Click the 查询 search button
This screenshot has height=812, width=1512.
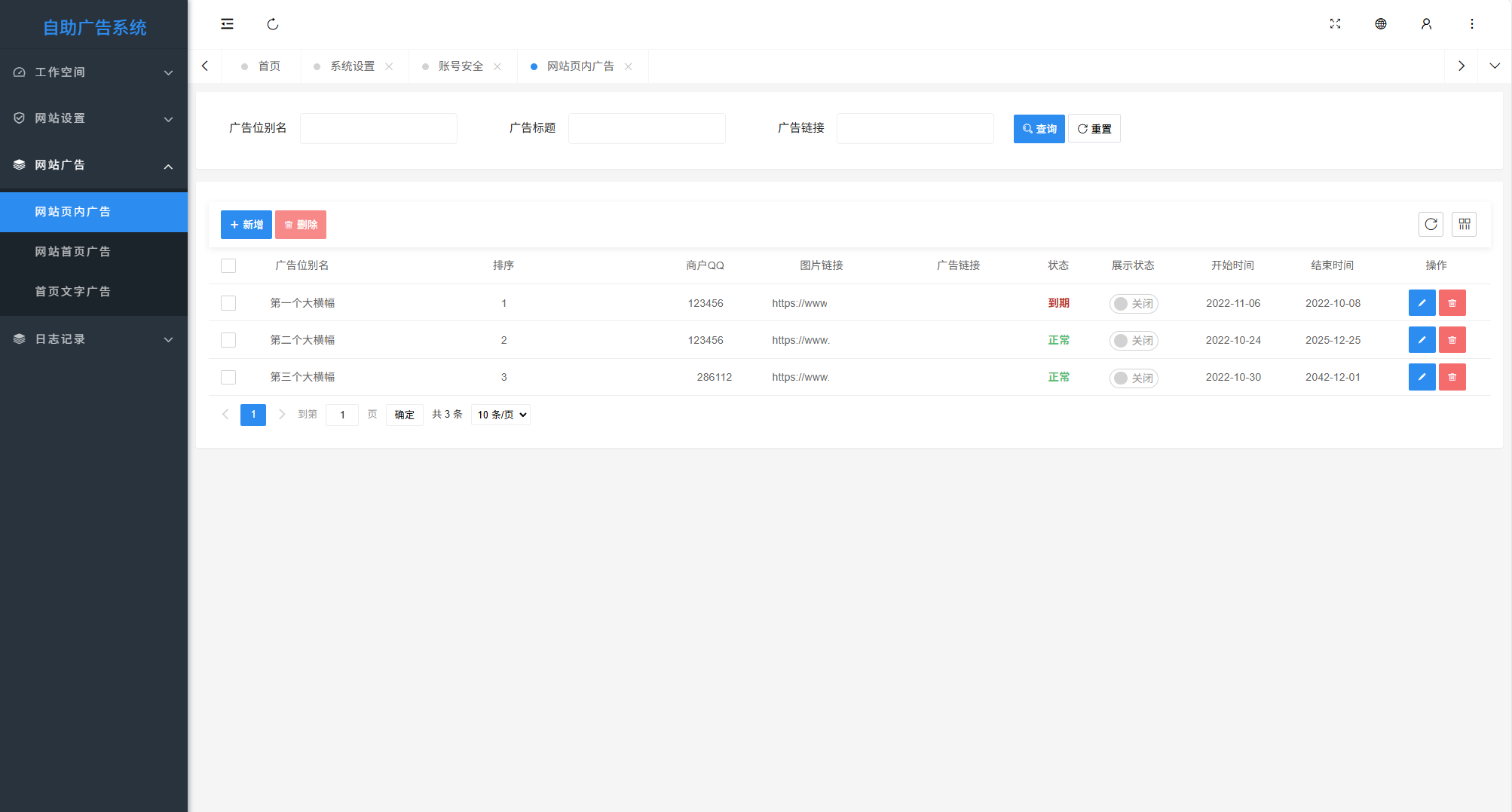1039,129
